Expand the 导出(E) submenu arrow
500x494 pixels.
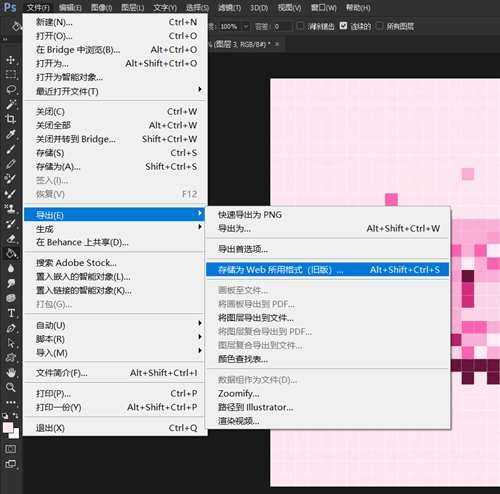click(x=200, y=213)
